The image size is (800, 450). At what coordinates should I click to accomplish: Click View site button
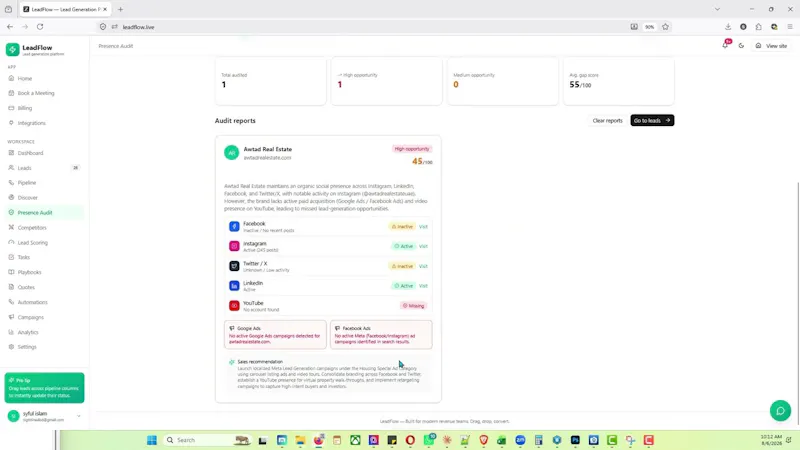(771, 46)
